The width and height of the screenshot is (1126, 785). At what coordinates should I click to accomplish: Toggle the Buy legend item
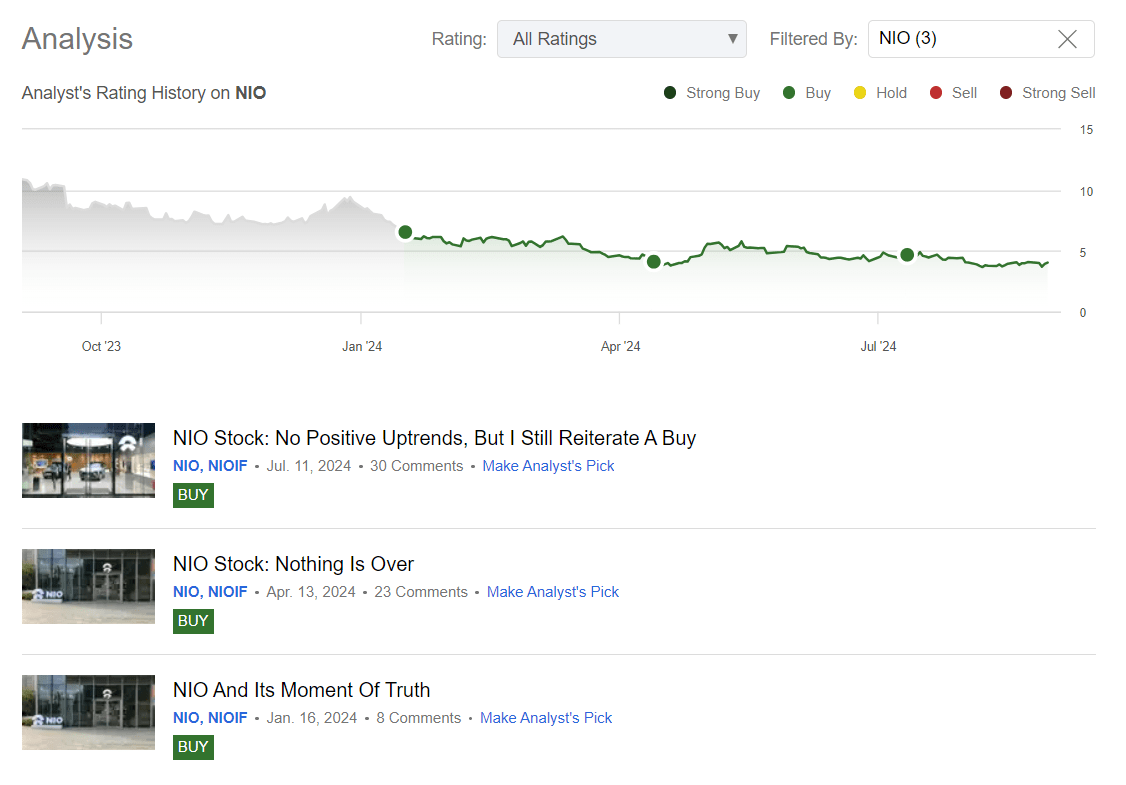[x=807, y=93]
